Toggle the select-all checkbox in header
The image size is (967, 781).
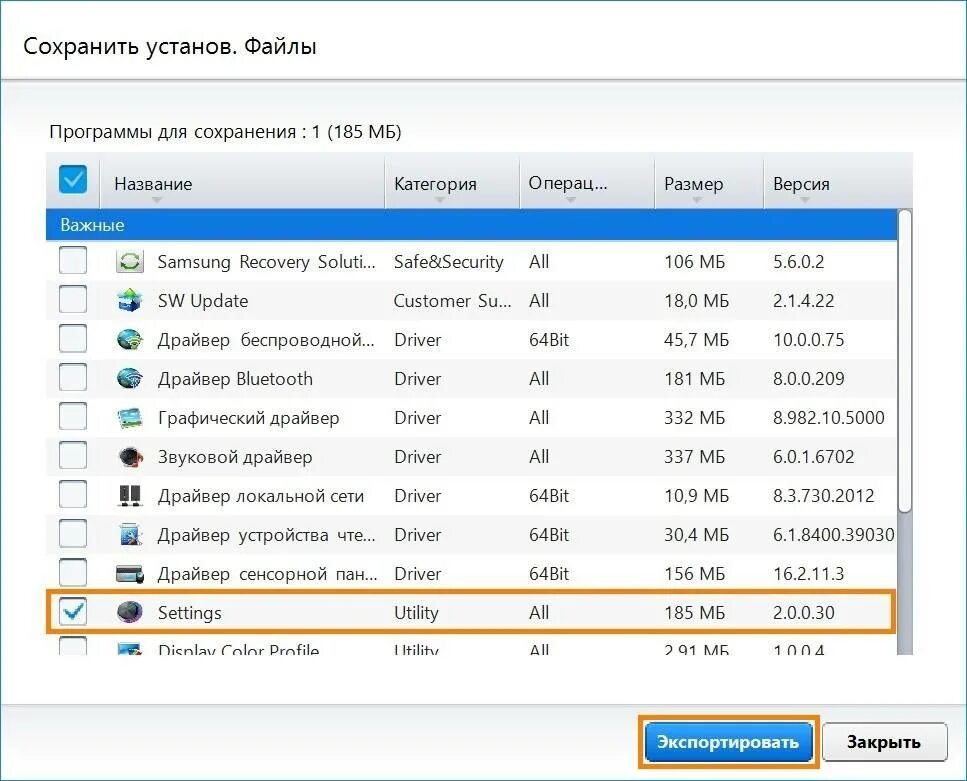73,180
